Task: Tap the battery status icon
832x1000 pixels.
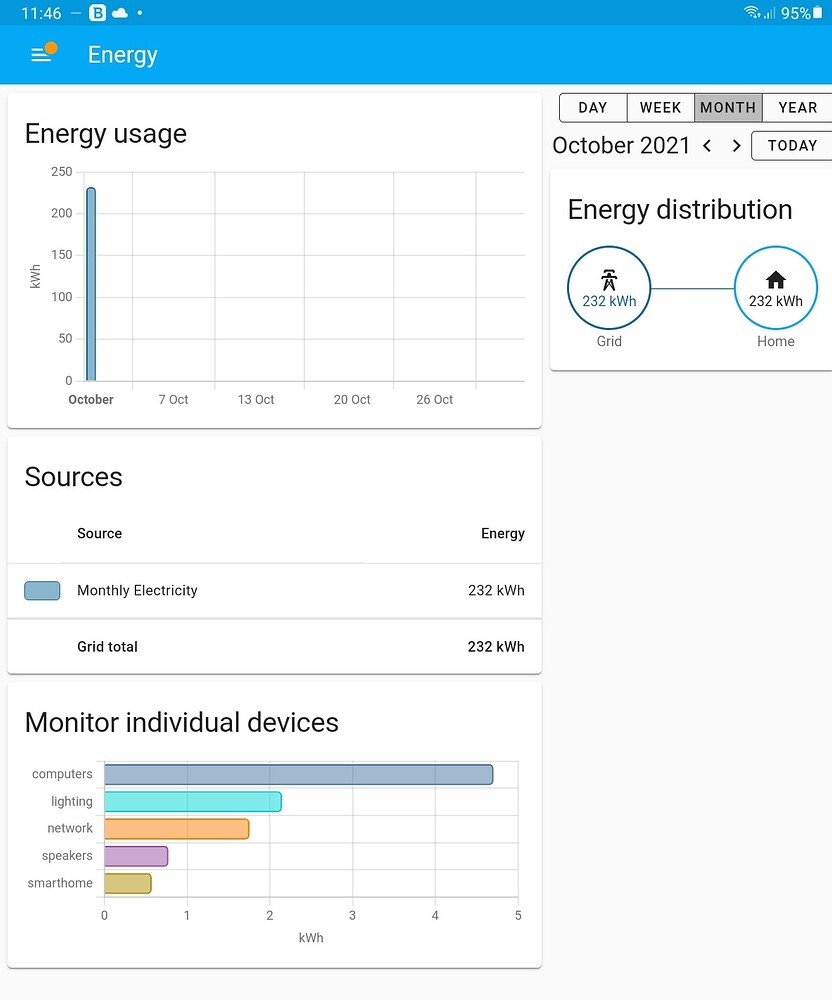Action: 817,12
